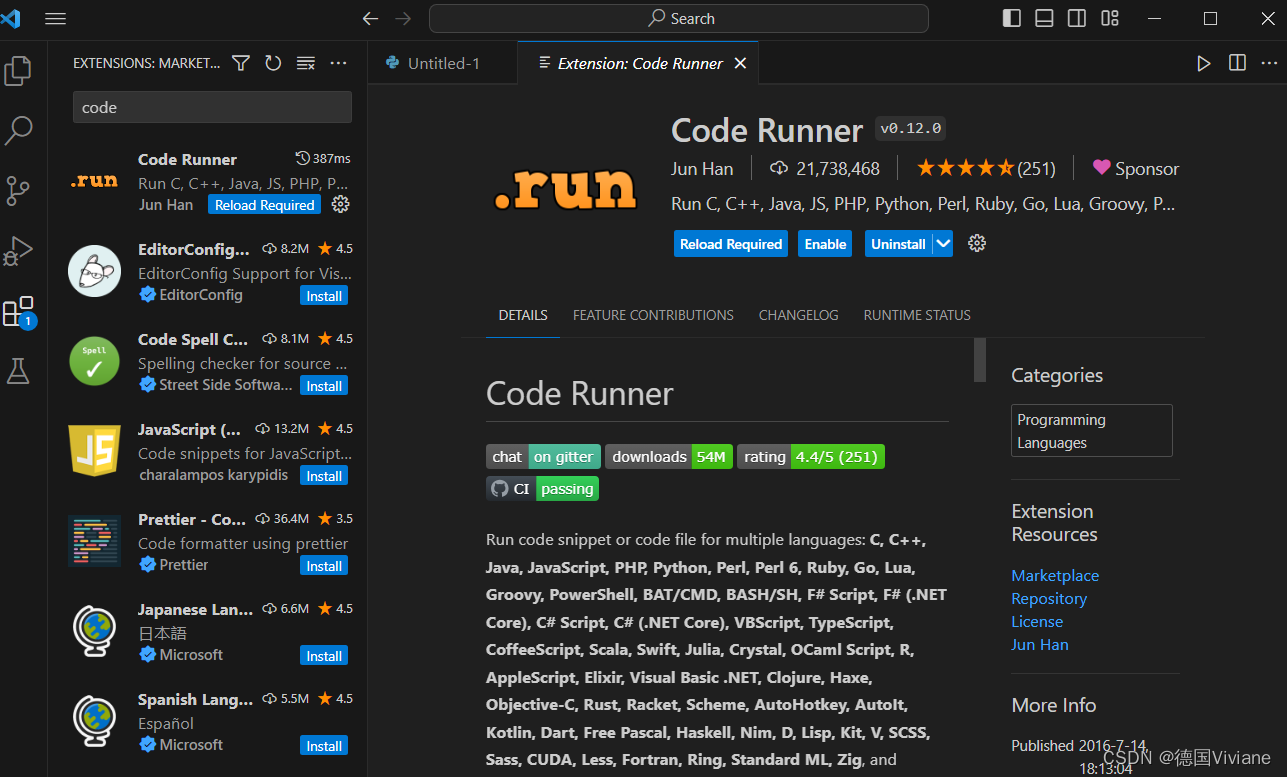
Task: Toggle the bottom panel layout icon
Action: (x=1044, y=18)
